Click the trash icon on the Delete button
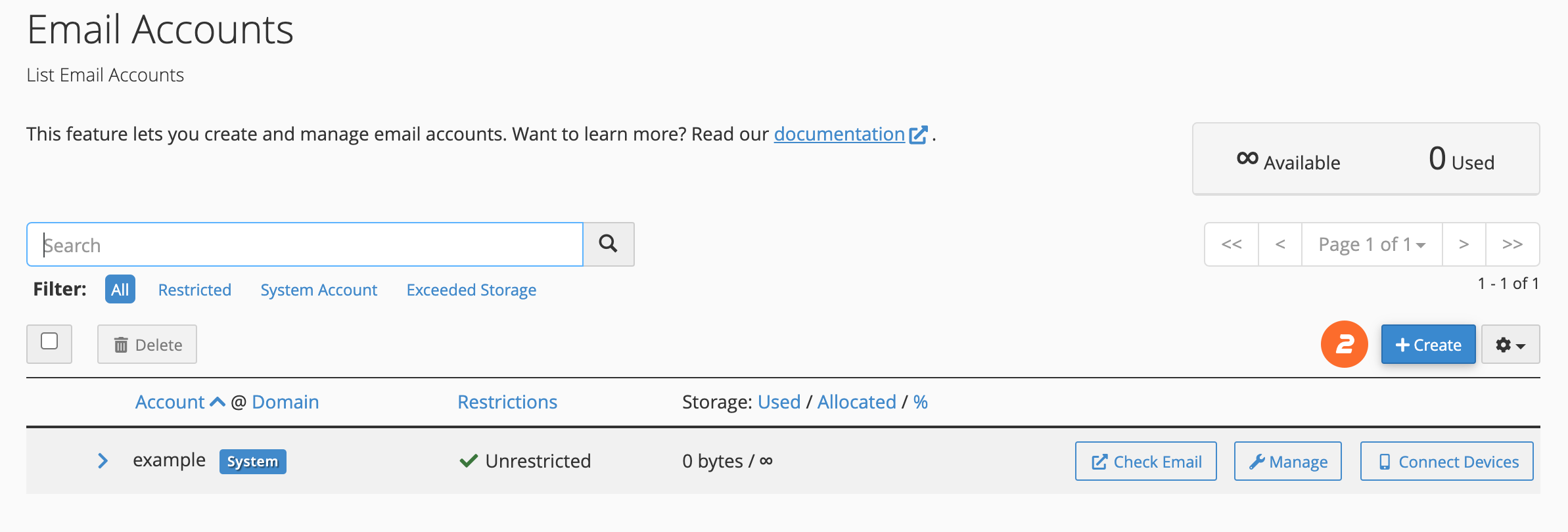The image size is (1568, 532). tap(122, 344)
